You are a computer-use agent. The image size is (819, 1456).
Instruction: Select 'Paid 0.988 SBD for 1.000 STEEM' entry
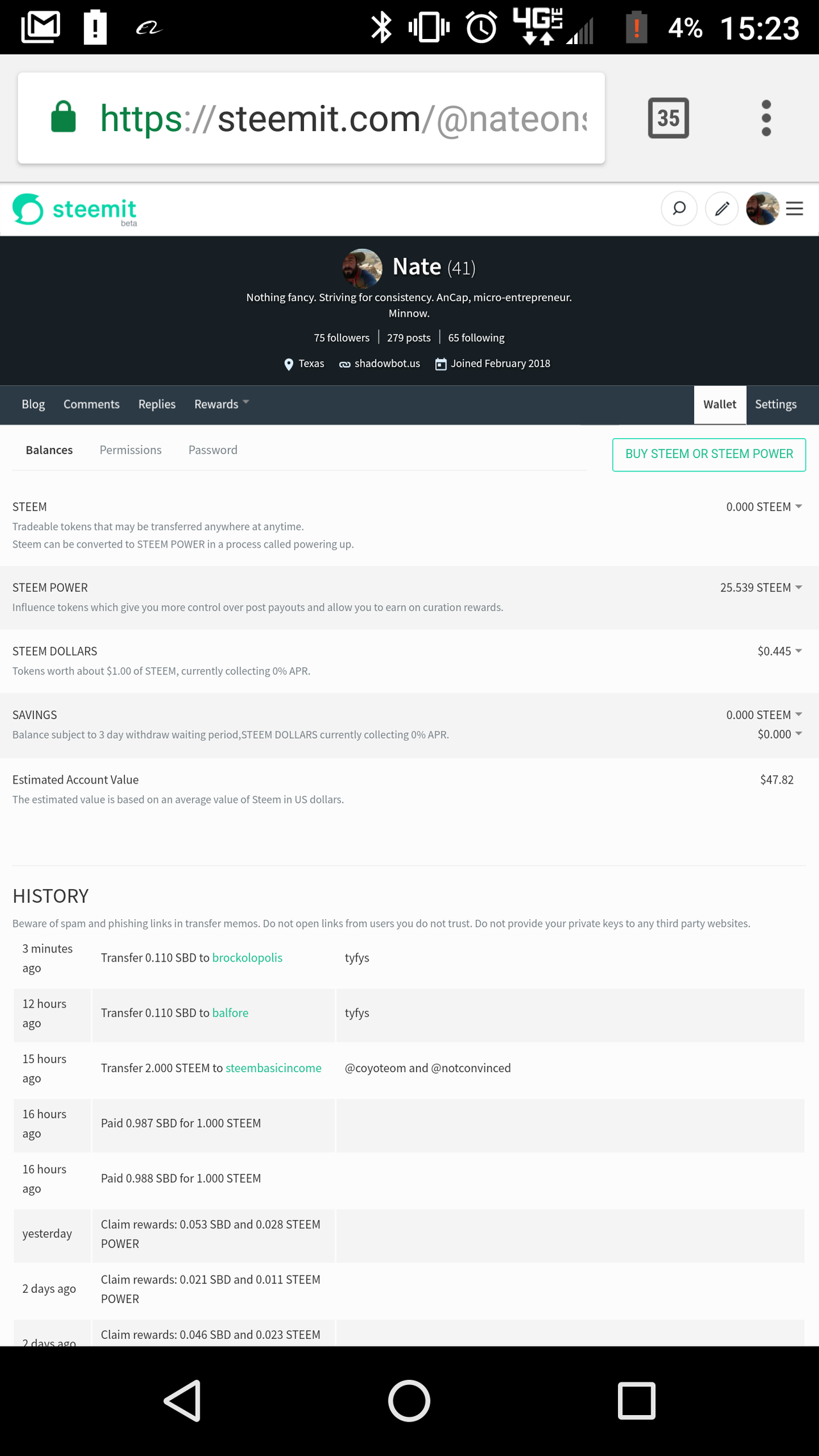tap(181, 1178)
